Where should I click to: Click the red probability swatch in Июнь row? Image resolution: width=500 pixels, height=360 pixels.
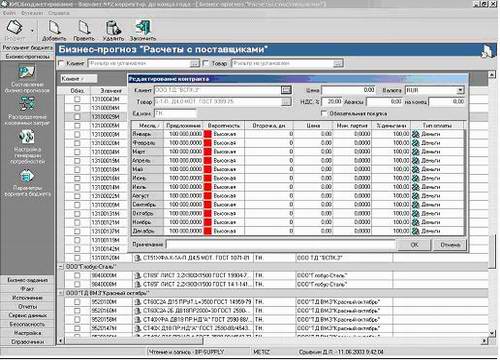(208, 178)
